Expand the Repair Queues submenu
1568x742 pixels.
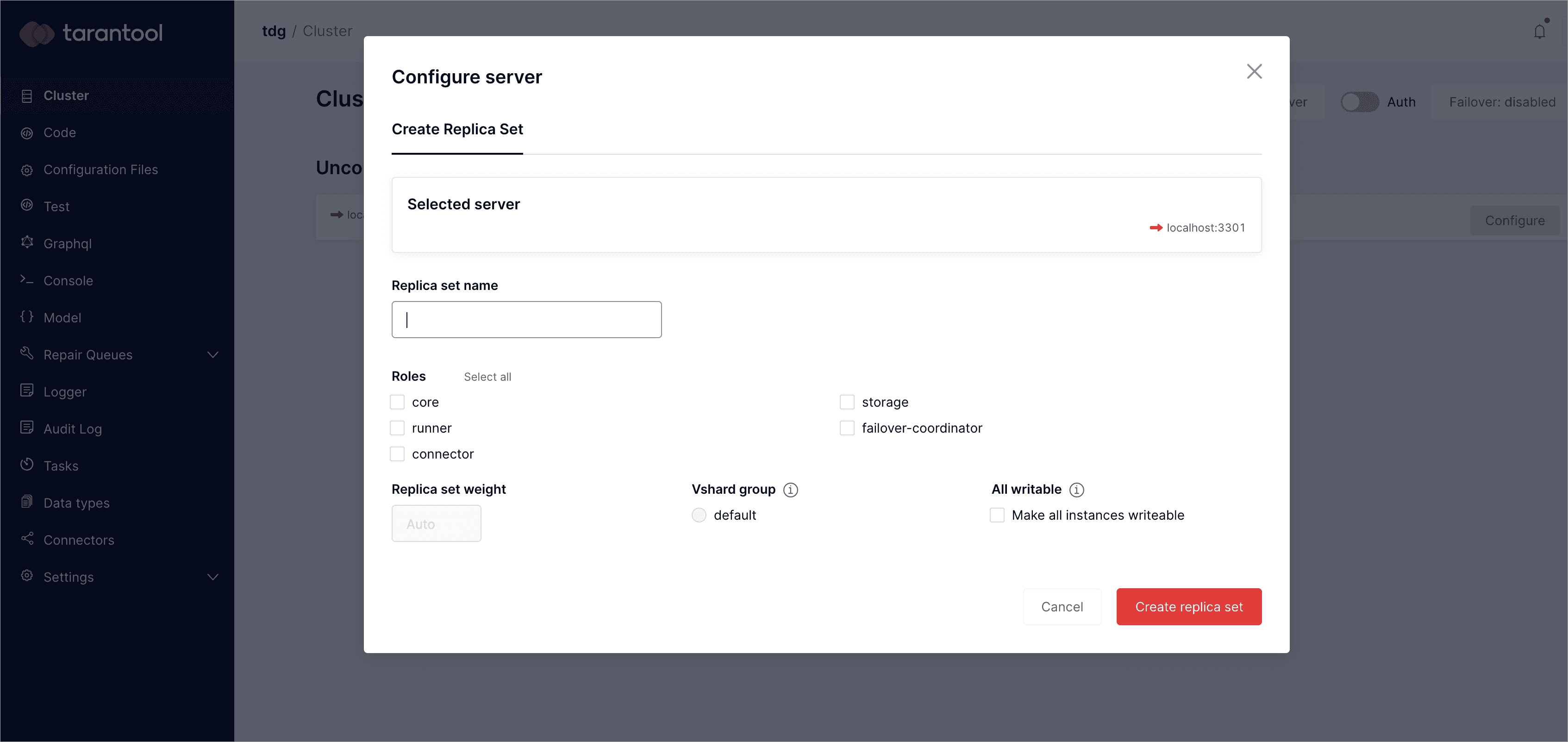coord(212,354)
